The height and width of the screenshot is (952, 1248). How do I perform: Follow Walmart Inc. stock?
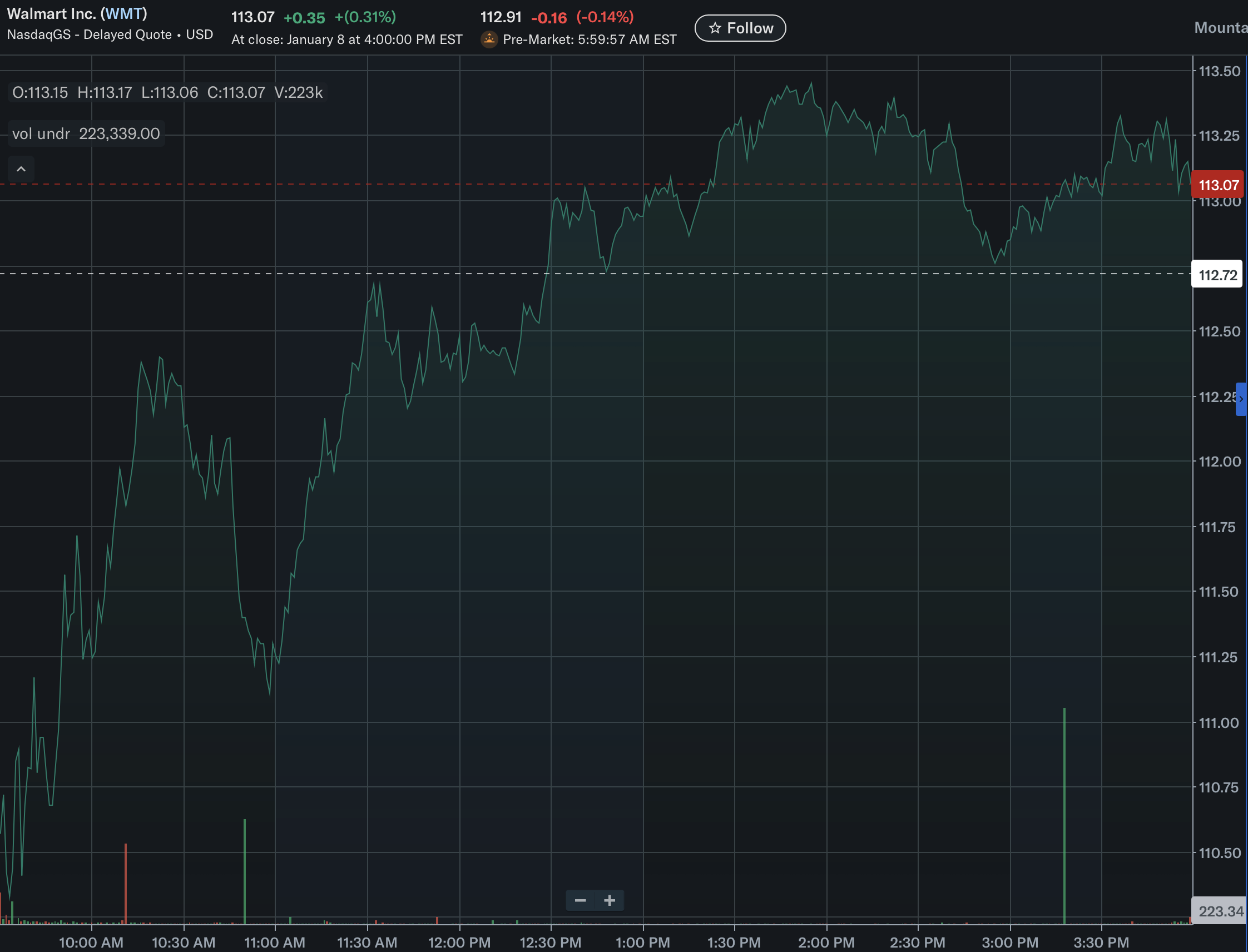coord(740,28)
